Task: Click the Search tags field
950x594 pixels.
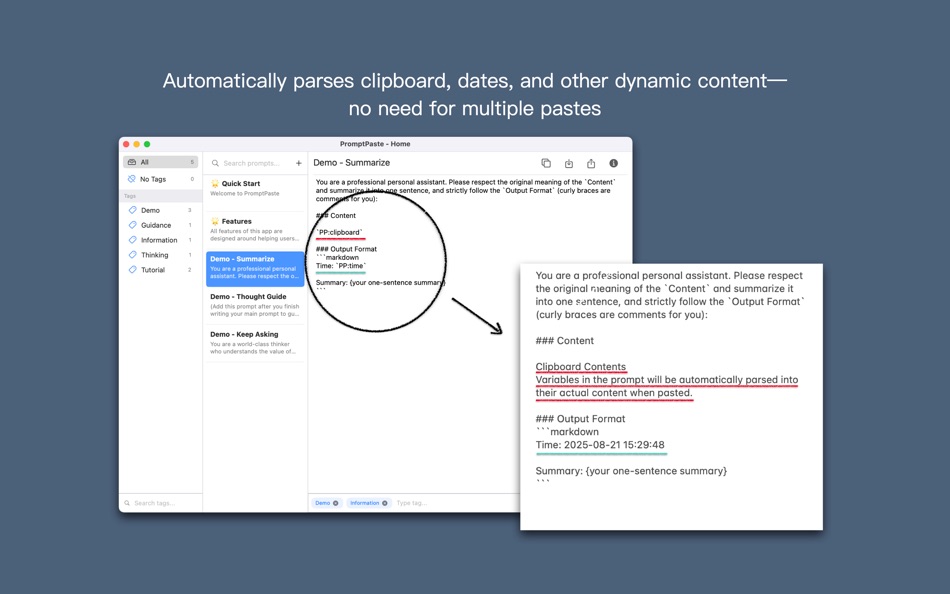Action: point(161,503)
